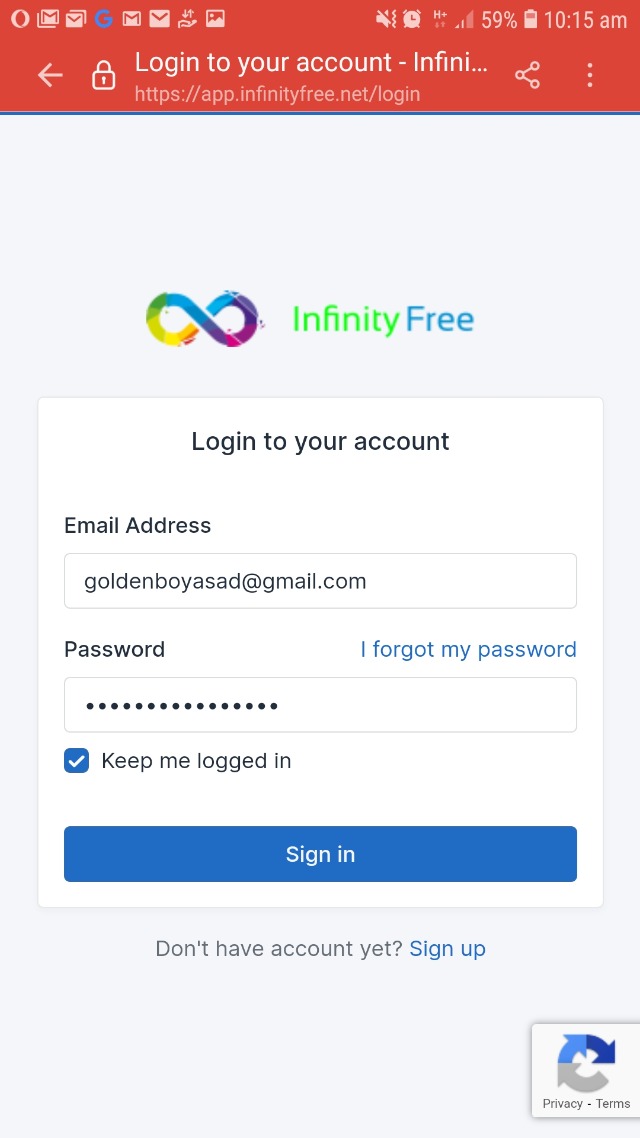Screen dimensions: 640x1138
Task: Open the I forgot my password link
Action: pyautogui.click(x=468, y=650)
